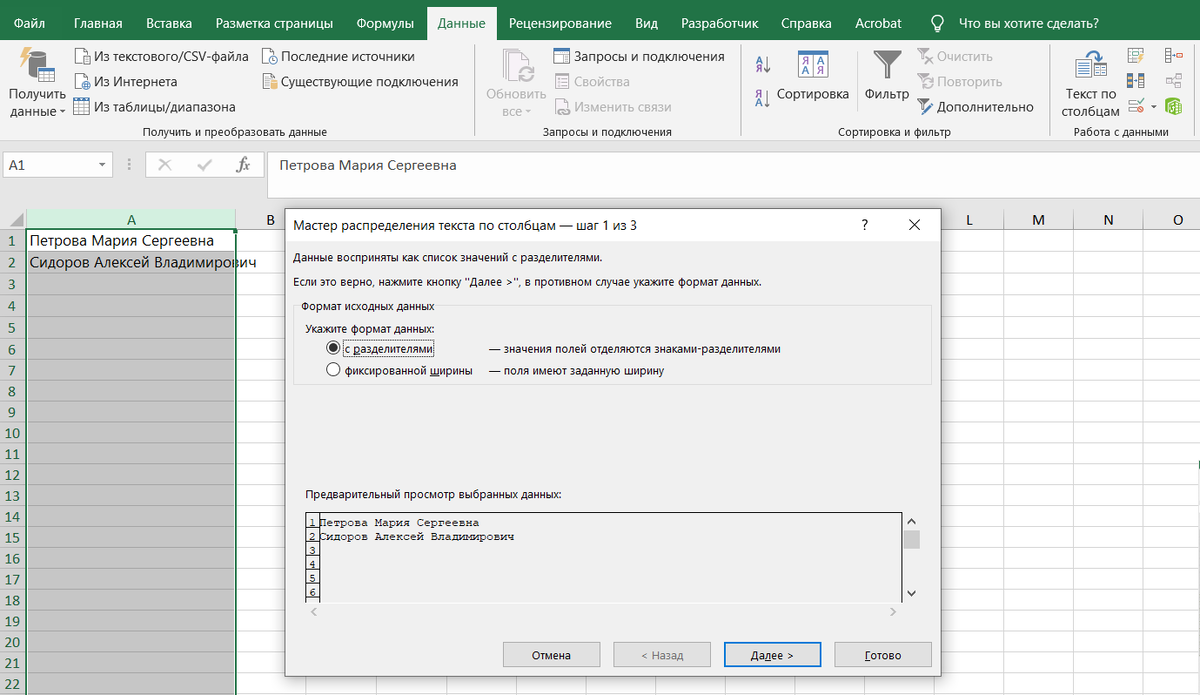Open Последние источники
Image resolution: width=1200 pixels, height=695 pixels.
338,56
